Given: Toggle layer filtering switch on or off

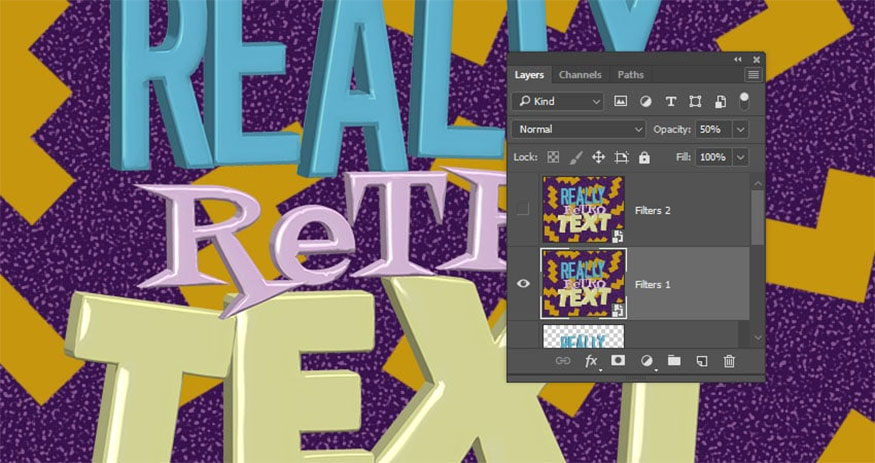Looking at the screenshot, I should coord(743,100).
